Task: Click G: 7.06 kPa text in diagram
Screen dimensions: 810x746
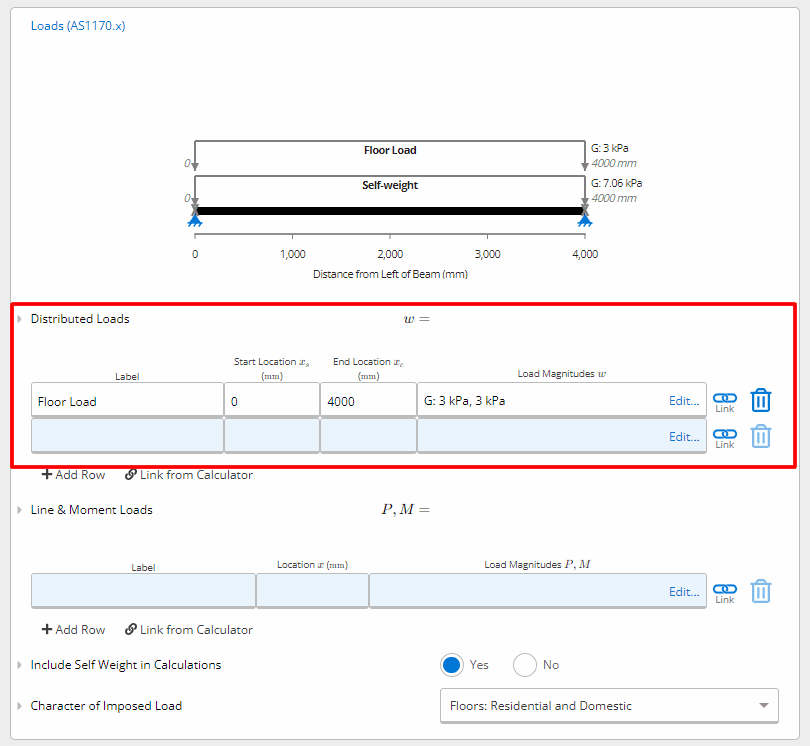Action: 616,183
